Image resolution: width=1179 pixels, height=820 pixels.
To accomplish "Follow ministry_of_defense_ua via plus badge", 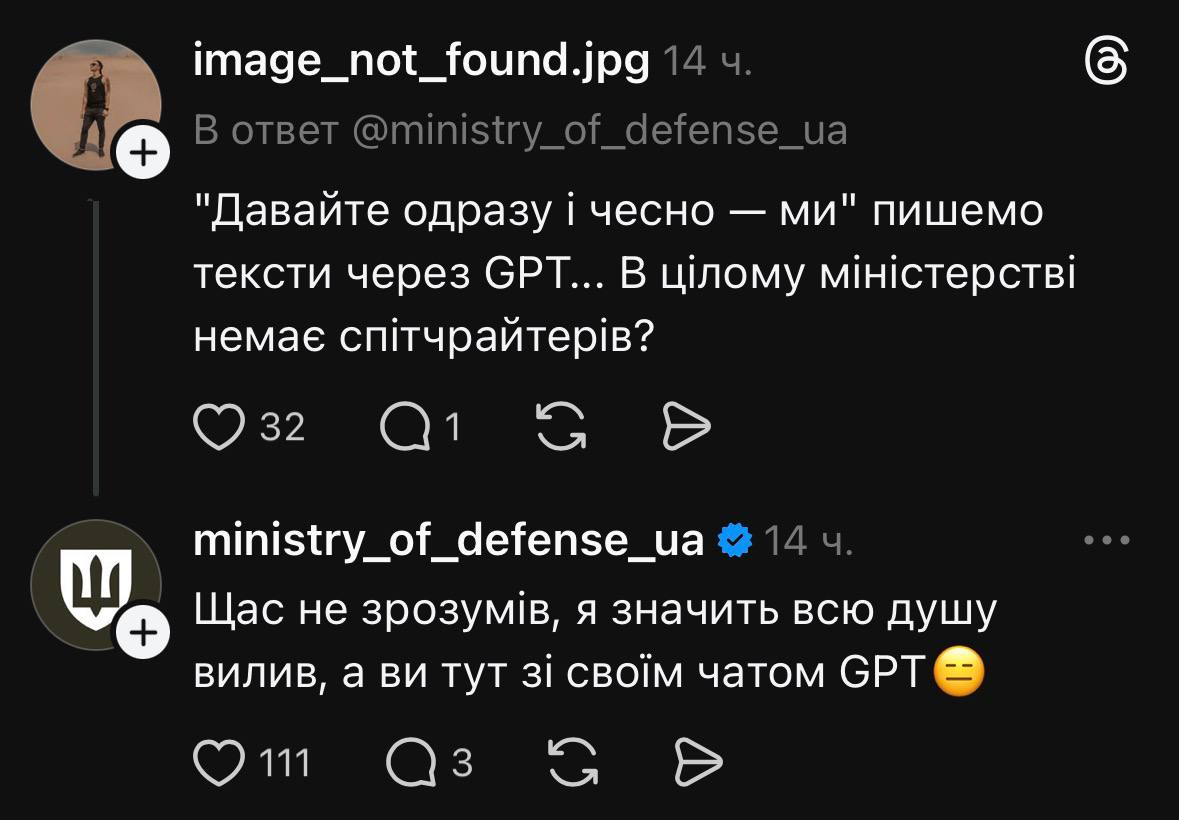I will pos(145,634).
